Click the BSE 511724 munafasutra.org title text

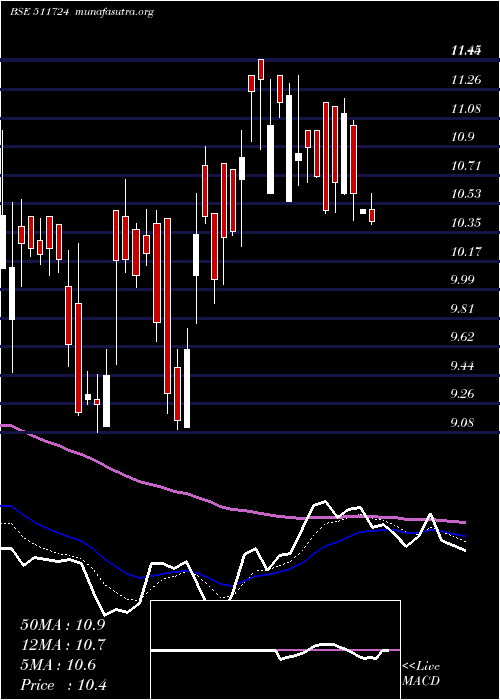point(82,12)
